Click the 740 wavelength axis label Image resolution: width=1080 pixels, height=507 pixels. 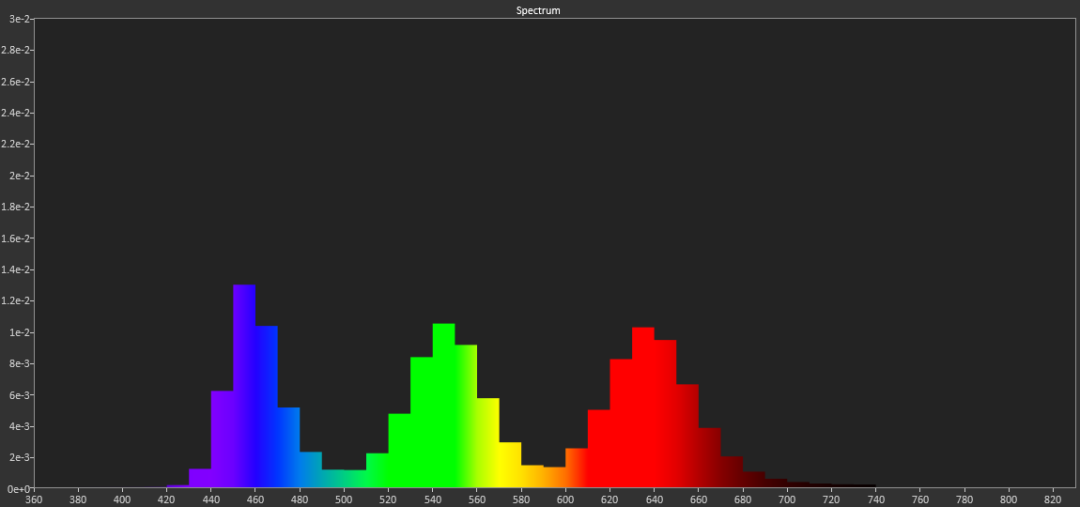(875, 499)
